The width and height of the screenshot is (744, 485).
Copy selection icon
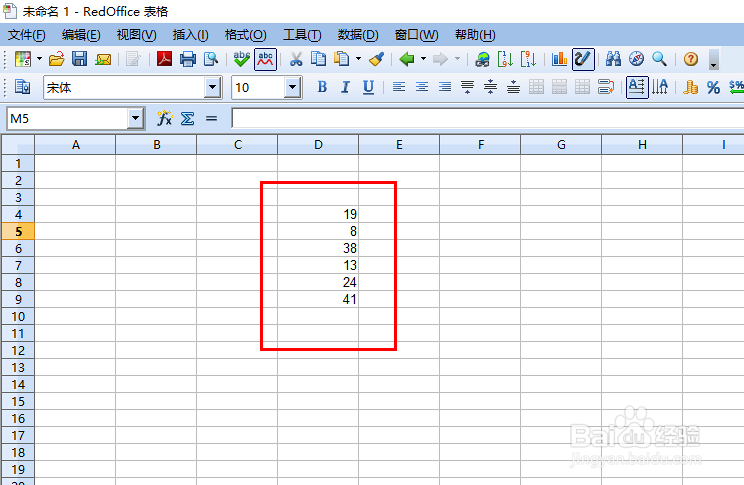[x=318, y=59]
